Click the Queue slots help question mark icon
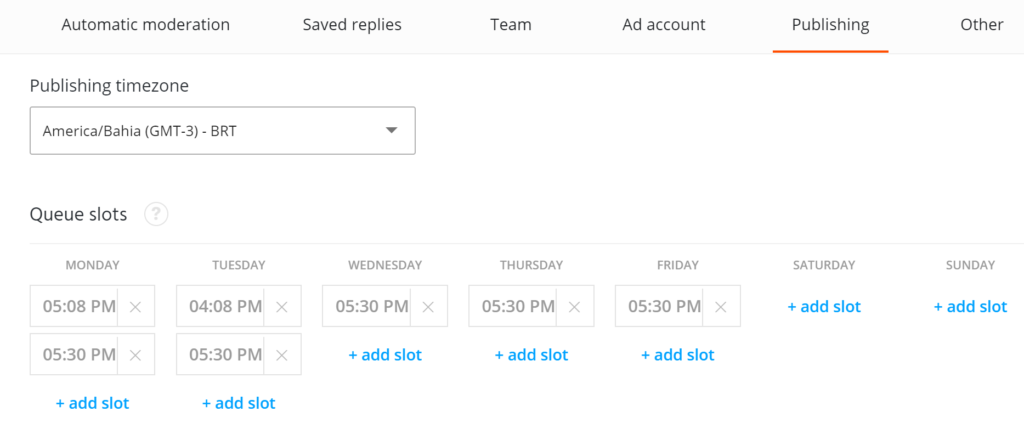Screen dimensions: 1024x434 click(x=155, y=214)
